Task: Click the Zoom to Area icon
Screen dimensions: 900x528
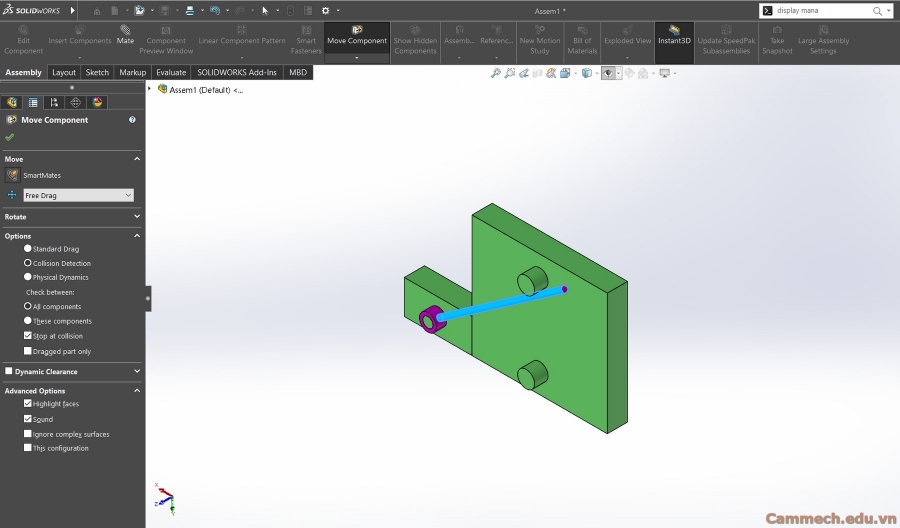Action: tap(510, 73)
